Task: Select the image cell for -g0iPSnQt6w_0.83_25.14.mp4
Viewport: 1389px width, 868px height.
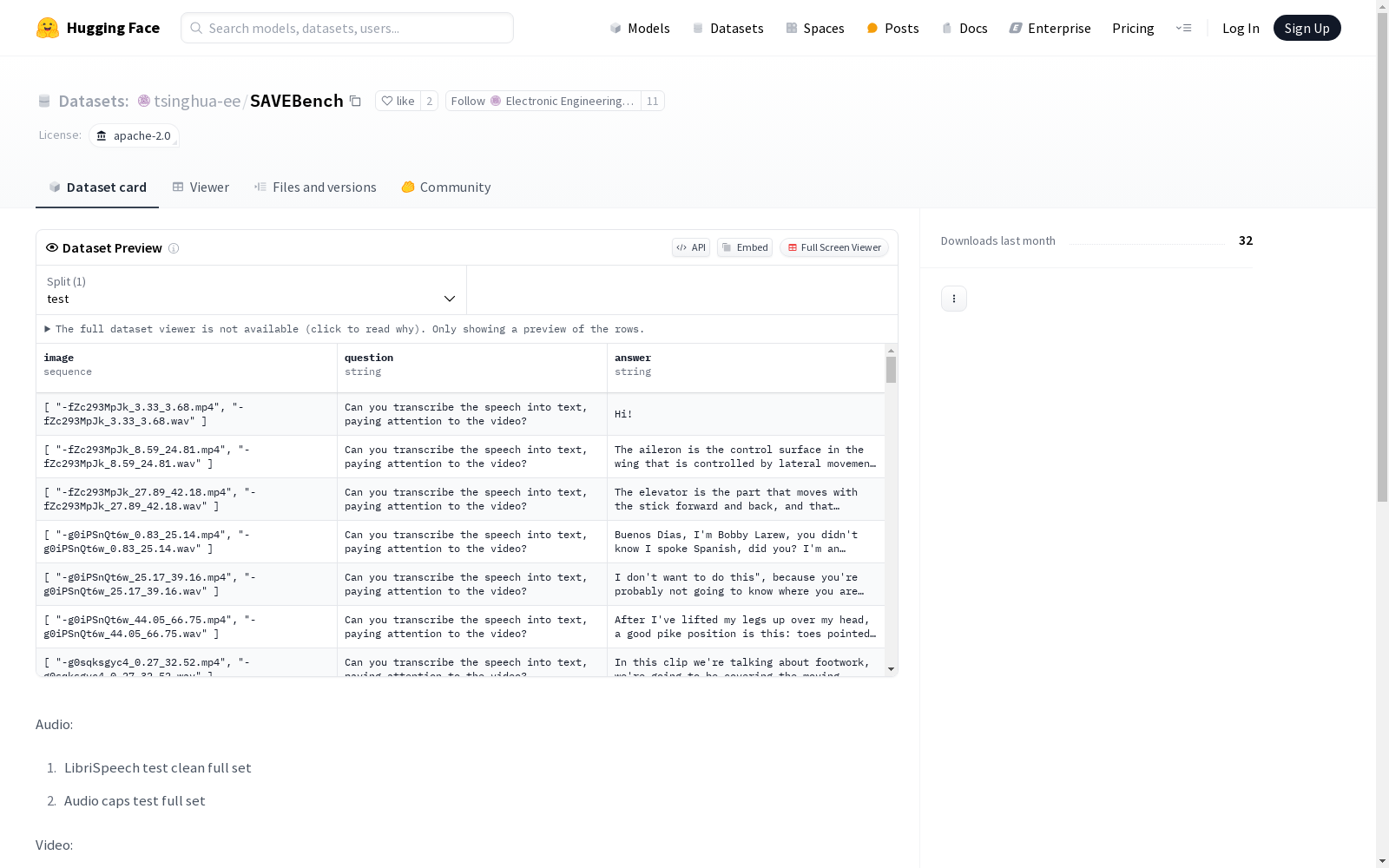Action: click(187, 542)
